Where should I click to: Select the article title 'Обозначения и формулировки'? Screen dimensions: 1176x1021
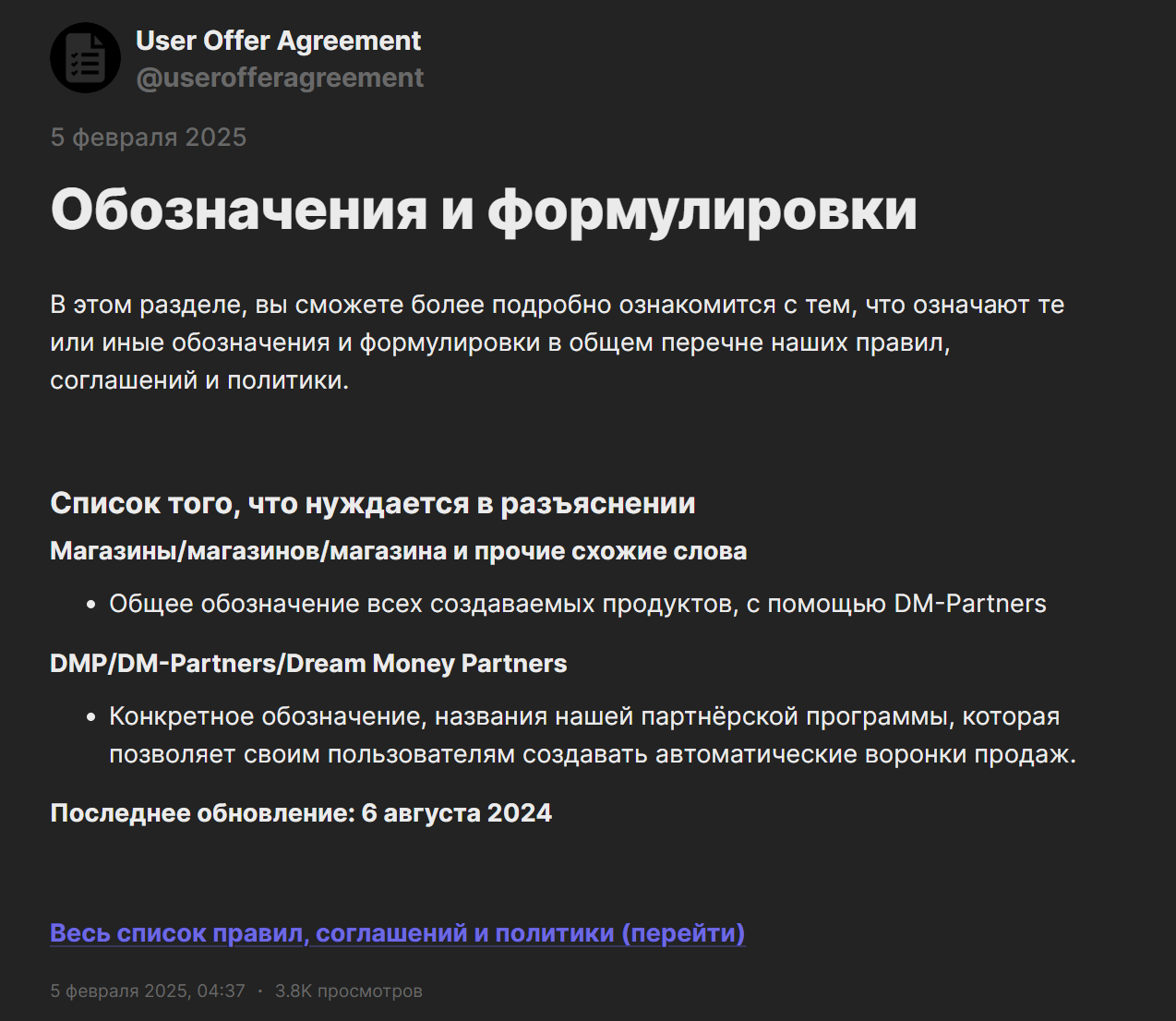(484, 210)
